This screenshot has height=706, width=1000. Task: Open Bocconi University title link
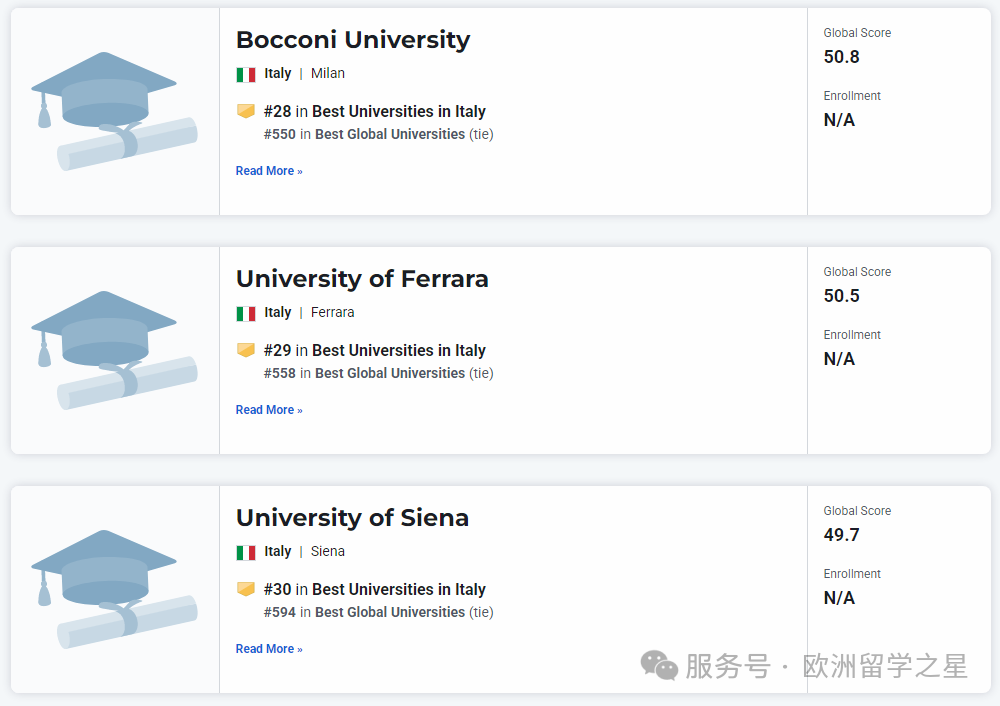click(x=352, y=40)
